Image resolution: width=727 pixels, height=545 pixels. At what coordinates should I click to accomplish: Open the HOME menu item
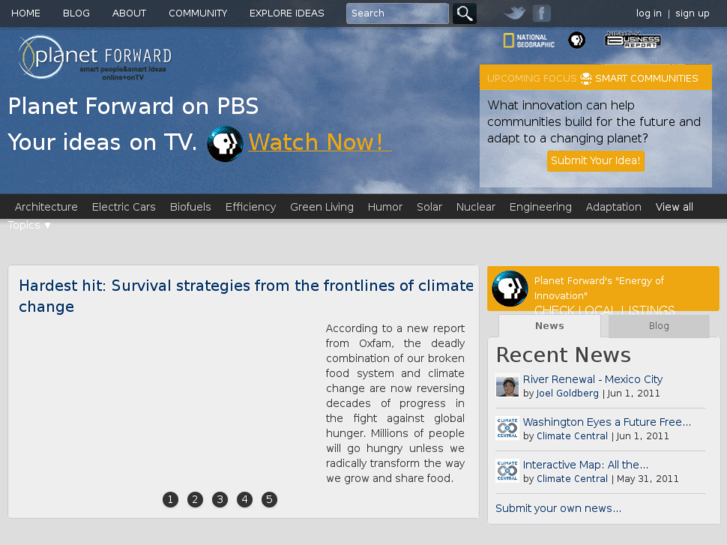click(x=26, y=13)
